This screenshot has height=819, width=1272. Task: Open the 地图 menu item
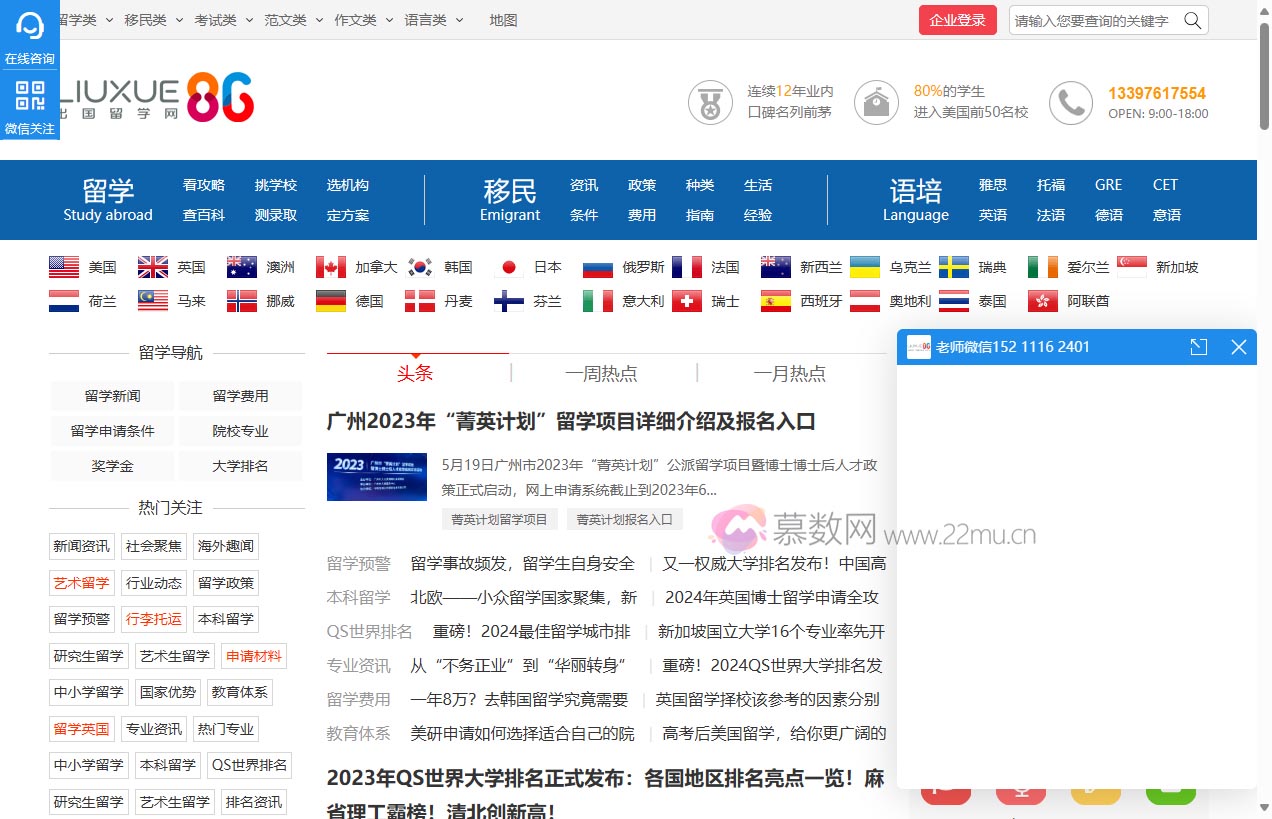(x=503, y=19)
